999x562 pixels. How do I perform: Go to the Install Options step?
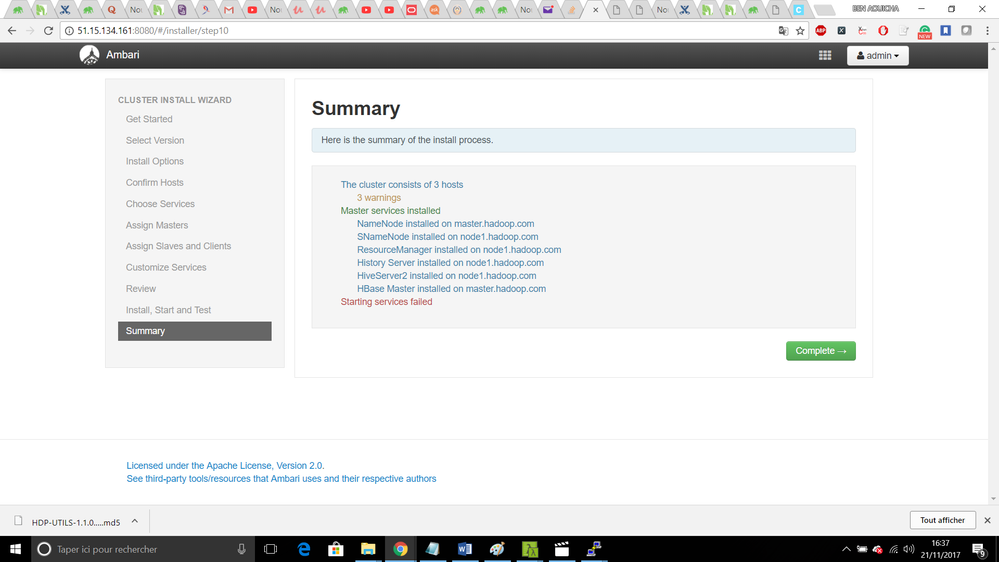pos(155,161)
